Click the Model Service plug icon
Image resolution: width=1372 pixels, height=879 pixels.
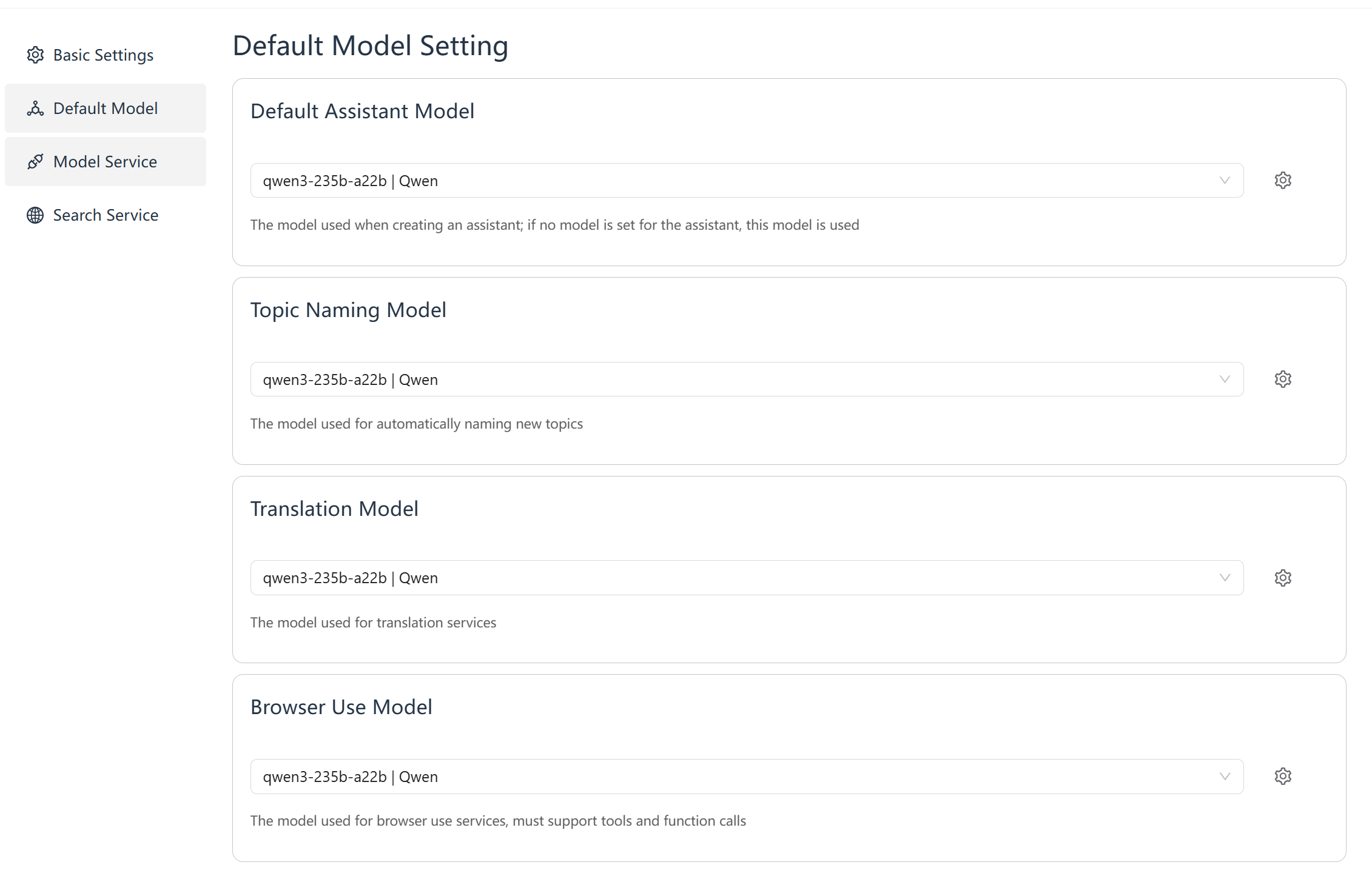tap(35, 162)
